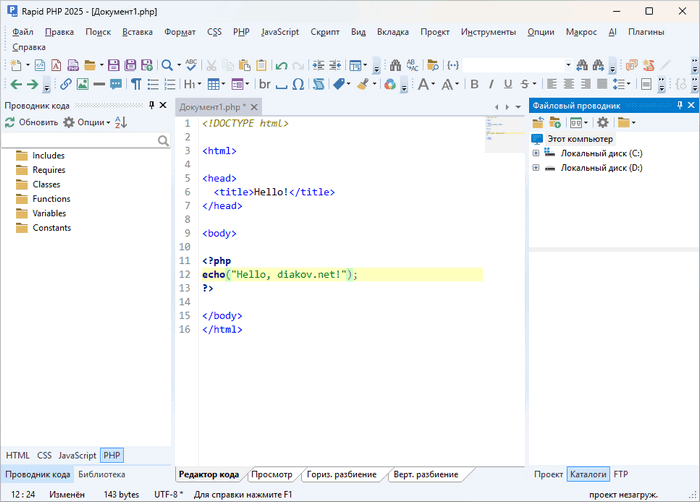The width and height of the screenshot is (700, 502).
Task: Open the color picker palette icon
Action: [390, 84]
